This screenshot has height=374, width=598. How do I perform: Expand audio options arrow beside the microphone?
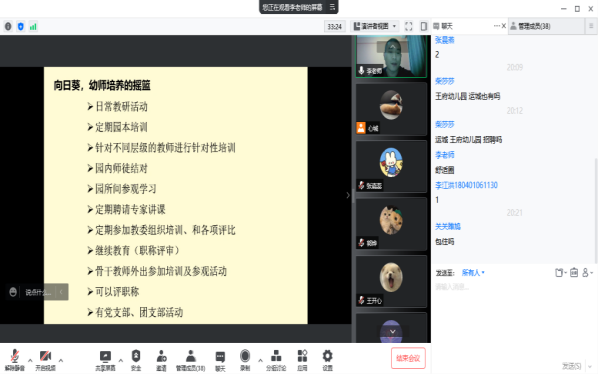(x=30, y=360)
